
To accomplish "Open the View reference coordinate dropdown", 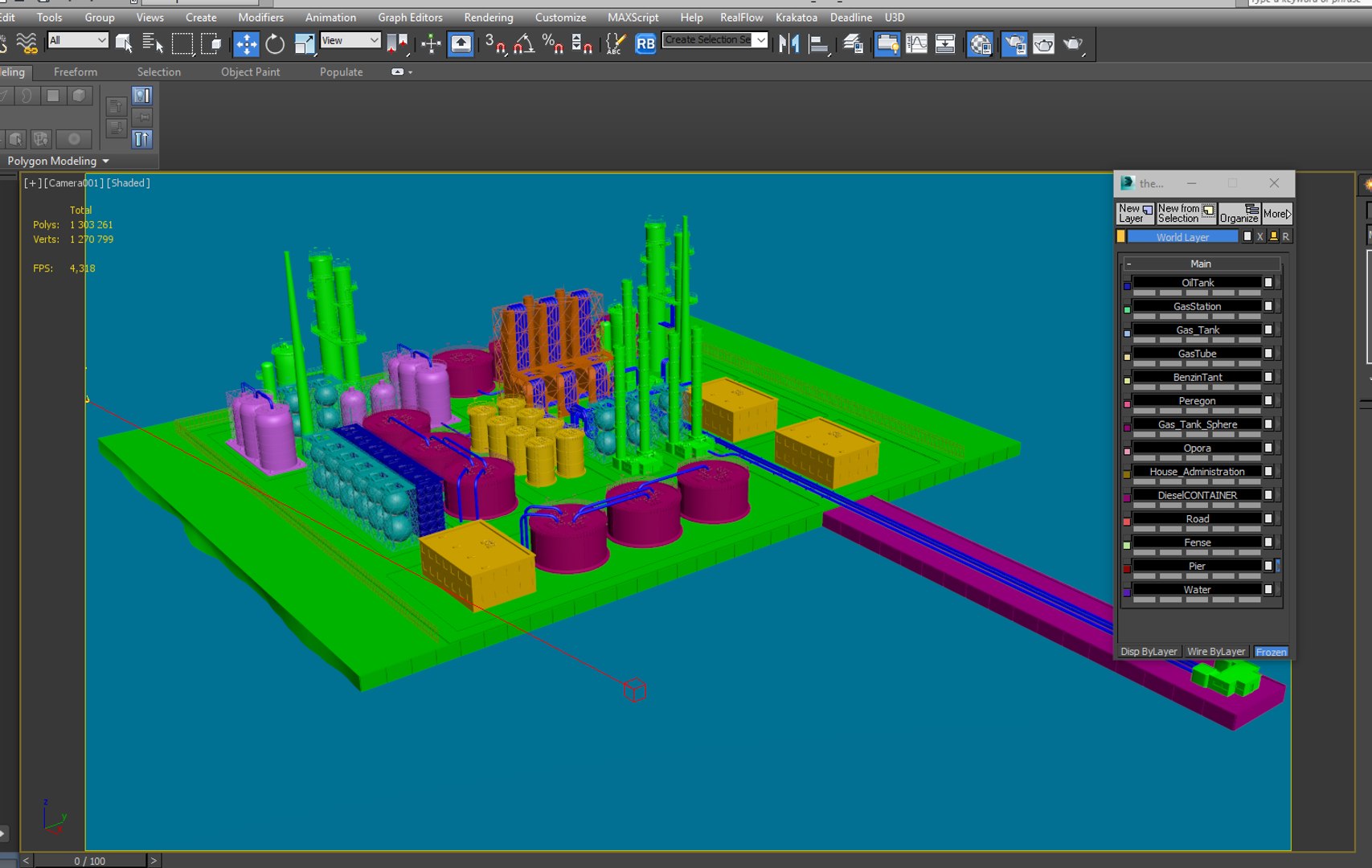I will coord(350,40).
